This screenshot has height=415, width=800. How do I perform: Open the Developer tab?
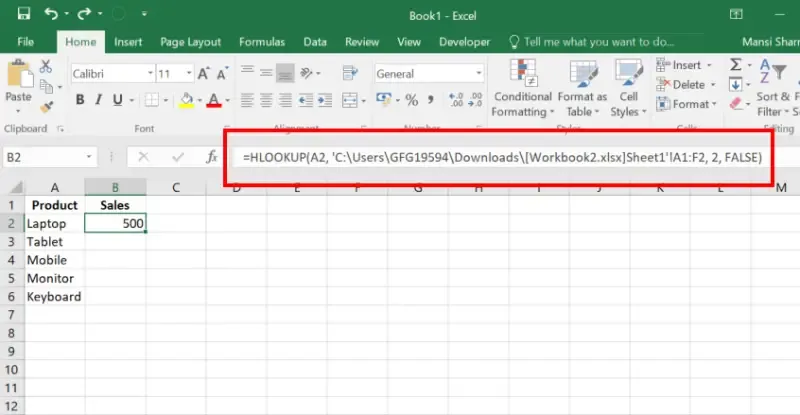(464, 42)
